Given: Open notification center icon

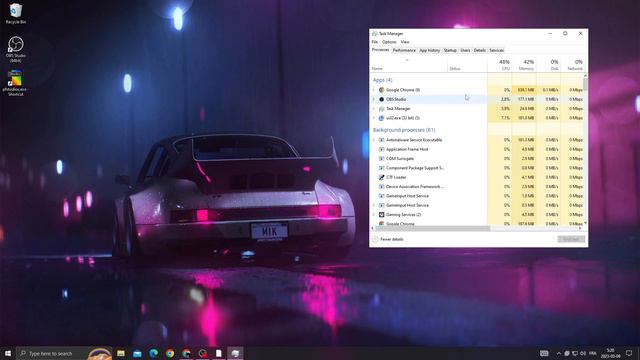Looking at the screenshot, I should 629,353.
